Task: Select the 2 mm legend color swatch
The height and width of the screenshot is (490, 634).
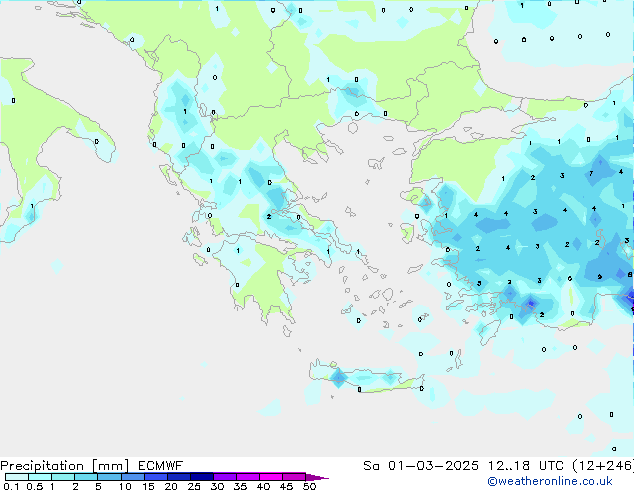Action: pyautogui.click(x=86, y=477)
